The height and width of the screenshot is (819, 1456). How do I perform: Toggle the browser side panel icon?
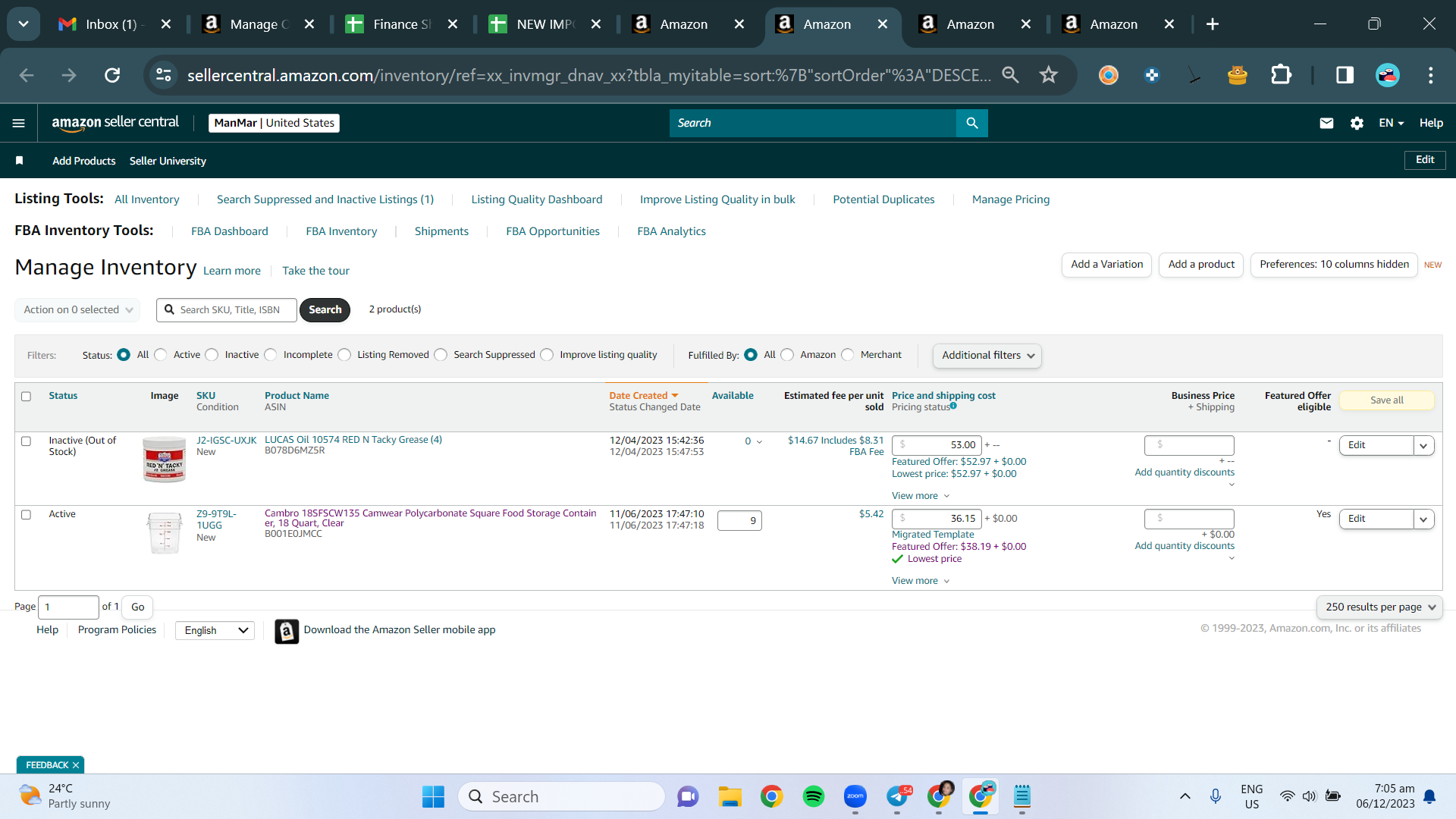point(1345,75)
